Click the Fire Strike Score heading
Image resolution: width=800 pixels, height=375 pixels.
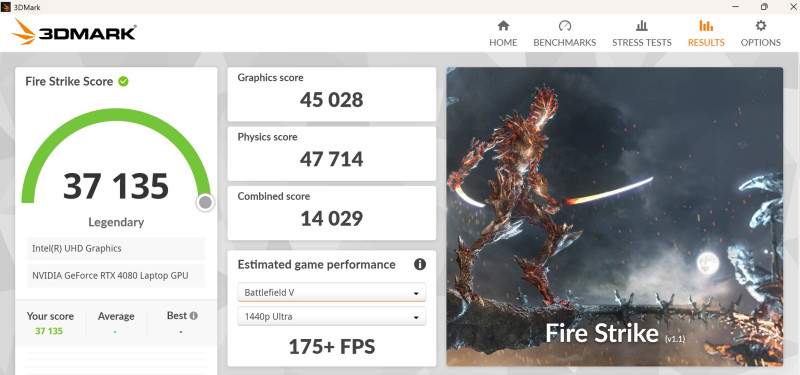point(69,81)
